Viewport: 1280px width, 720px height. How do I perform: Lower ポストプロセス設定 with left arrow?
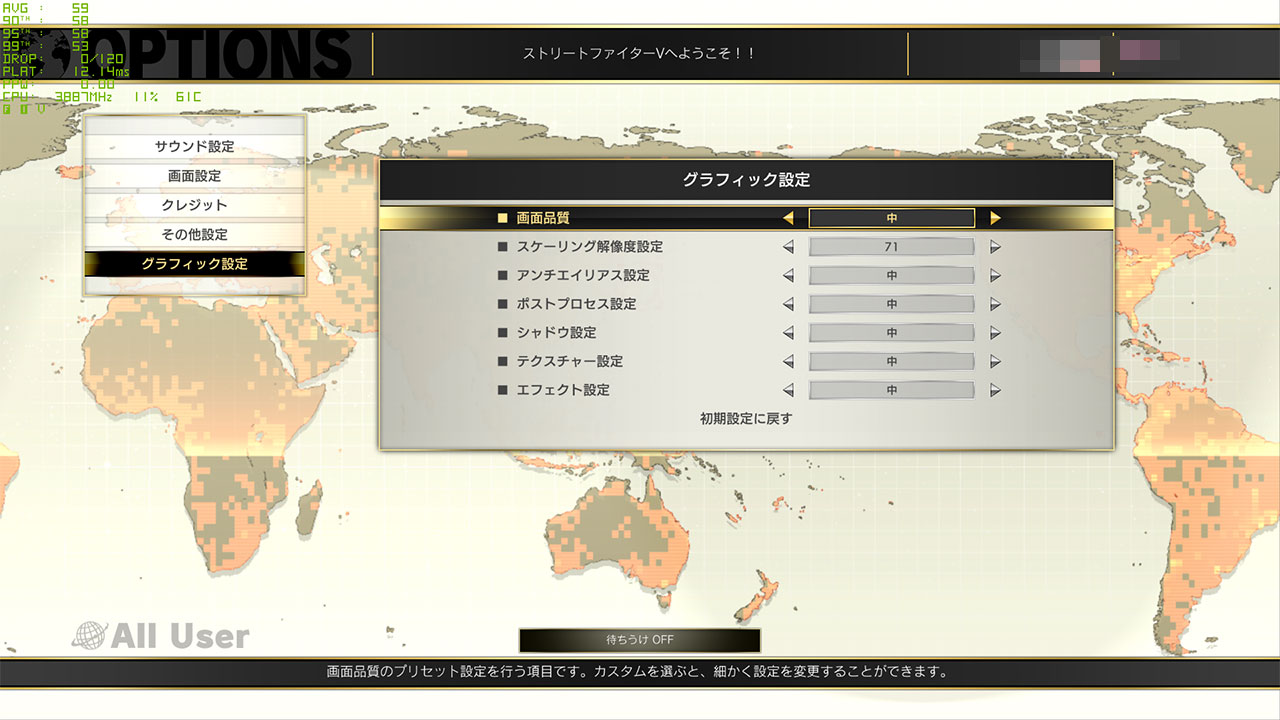[788, 304]
